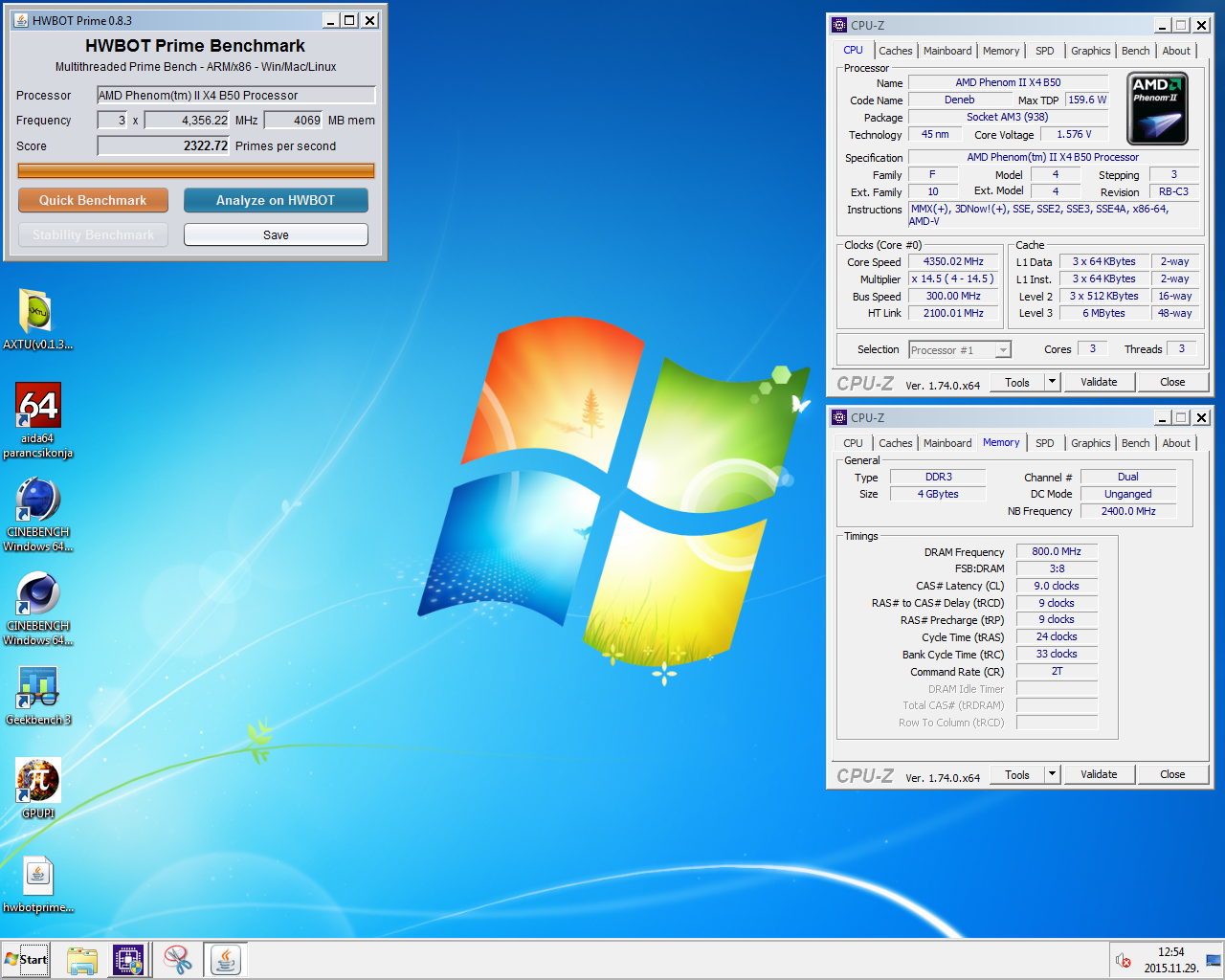Run the Quick Benchmark
1225x980 pixels.
pos(93,200)
